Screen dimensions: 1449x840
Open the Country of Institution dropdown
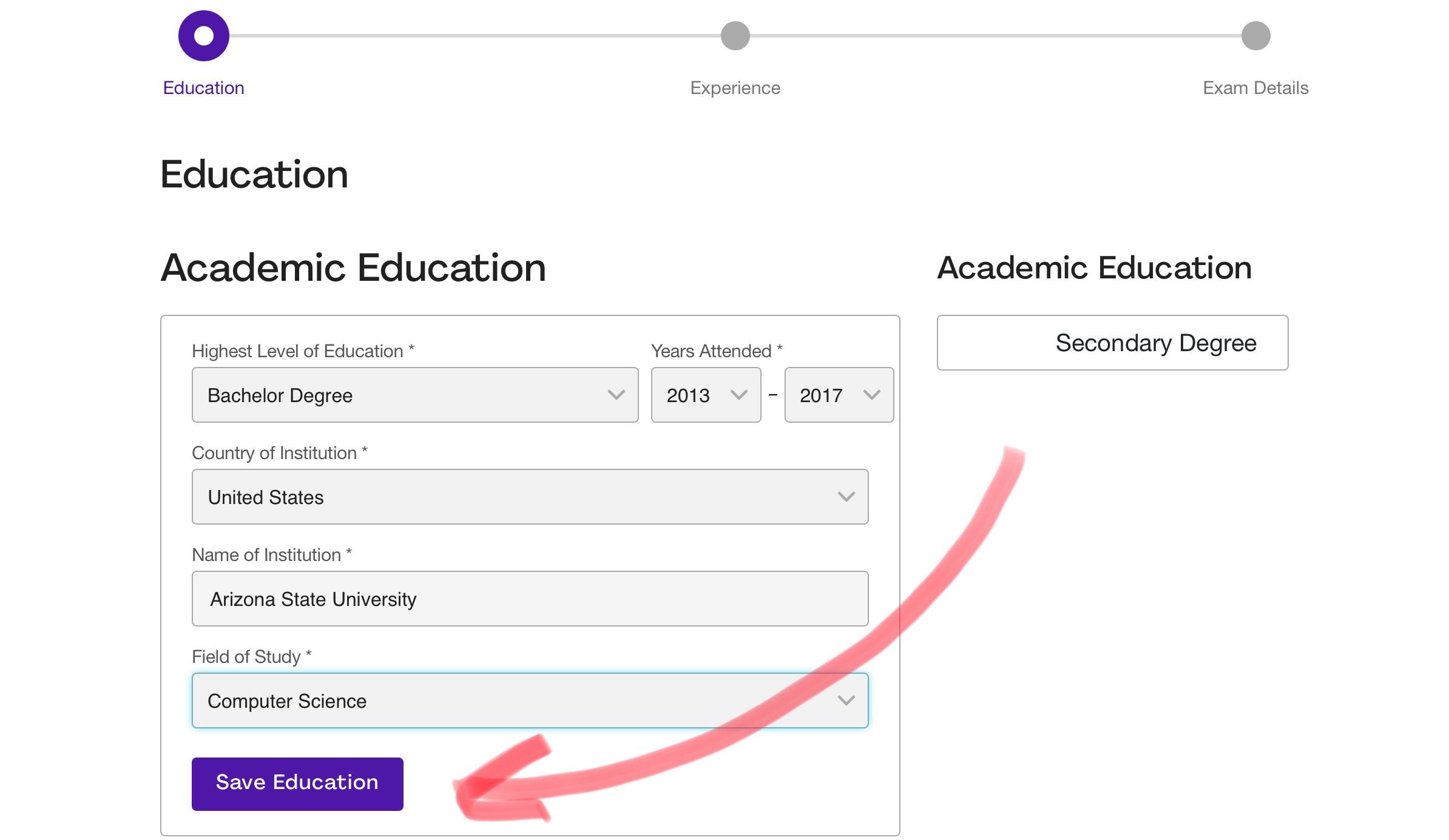pyautogui.click(x=529, y=497)
